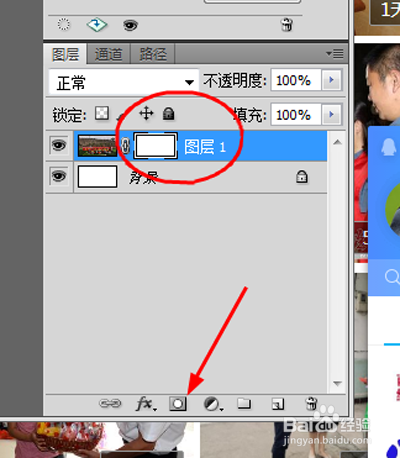400x458 pixels.
Task: Create a new layer group folder
Action: 244,403
